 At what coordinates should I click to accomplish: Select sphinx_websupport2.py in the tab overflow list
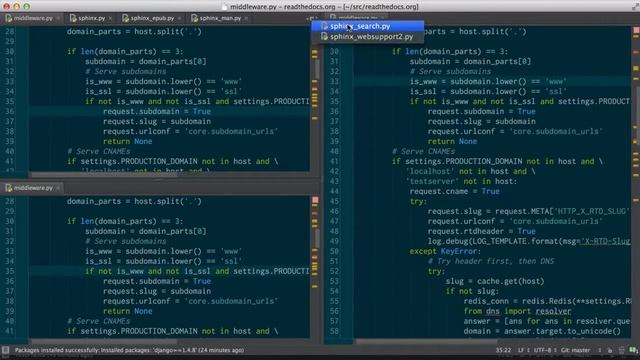[x=367, y=37]
